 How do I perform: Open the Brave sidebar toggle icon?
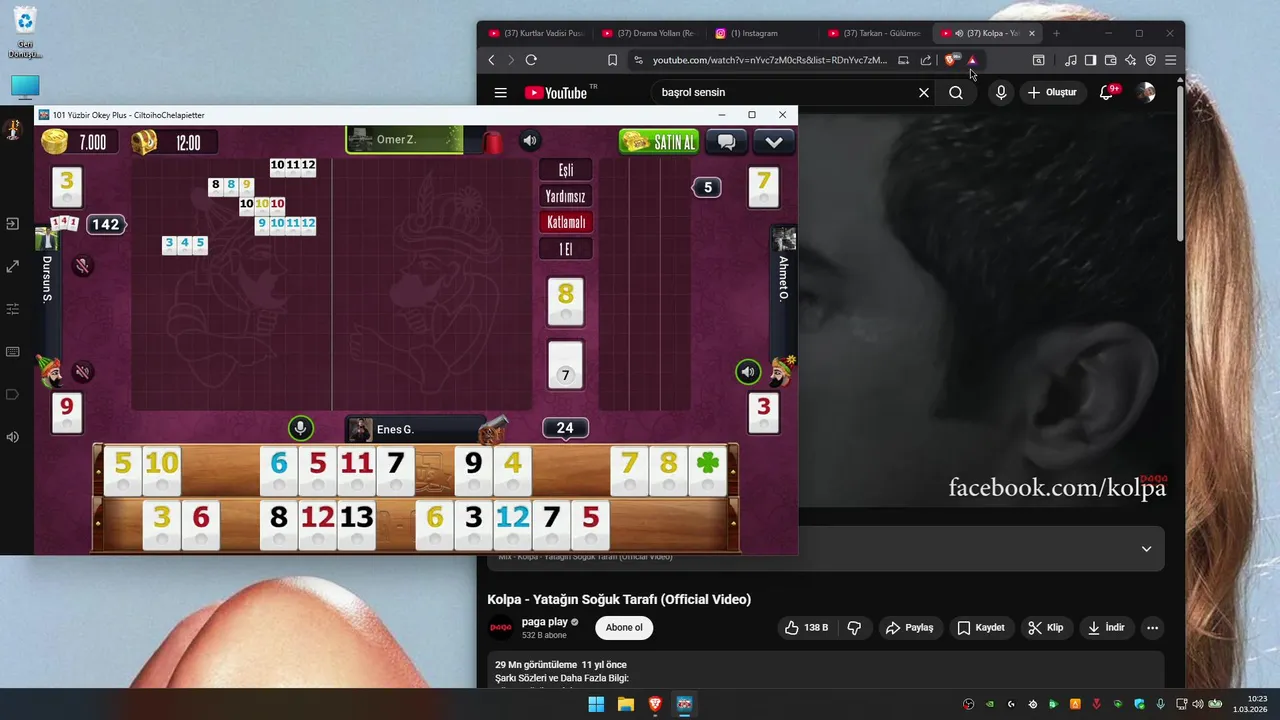pos(1090,60)
